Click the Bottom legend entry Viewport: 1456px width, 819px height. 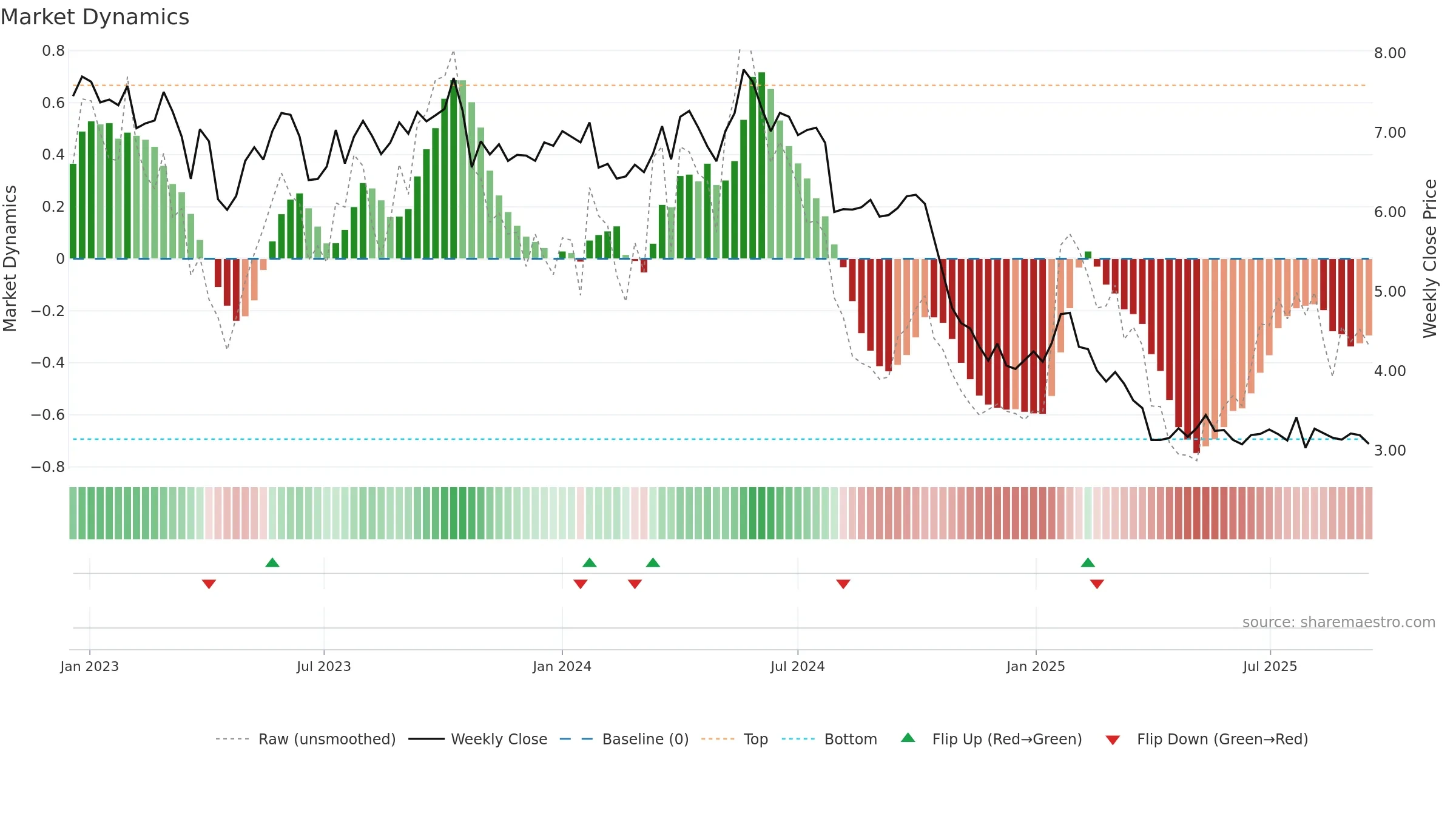point(829,739)
